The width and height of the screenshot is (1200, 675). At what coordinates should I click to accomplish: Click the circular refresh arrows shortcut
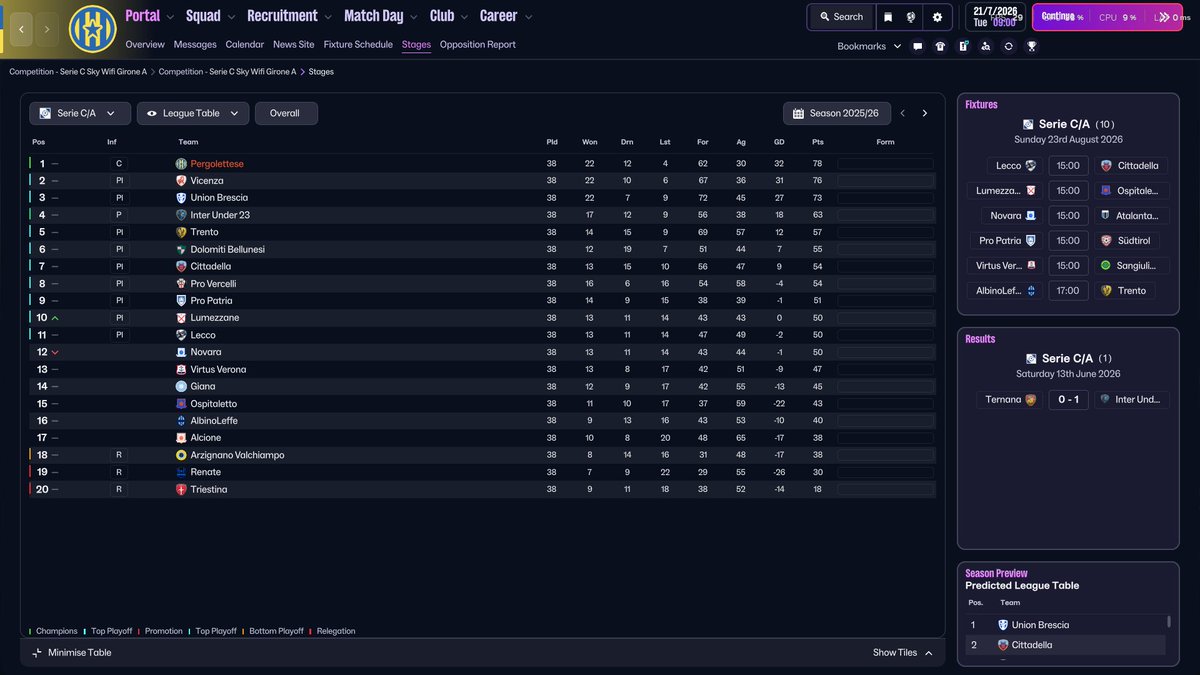[x=1008, y=46]
